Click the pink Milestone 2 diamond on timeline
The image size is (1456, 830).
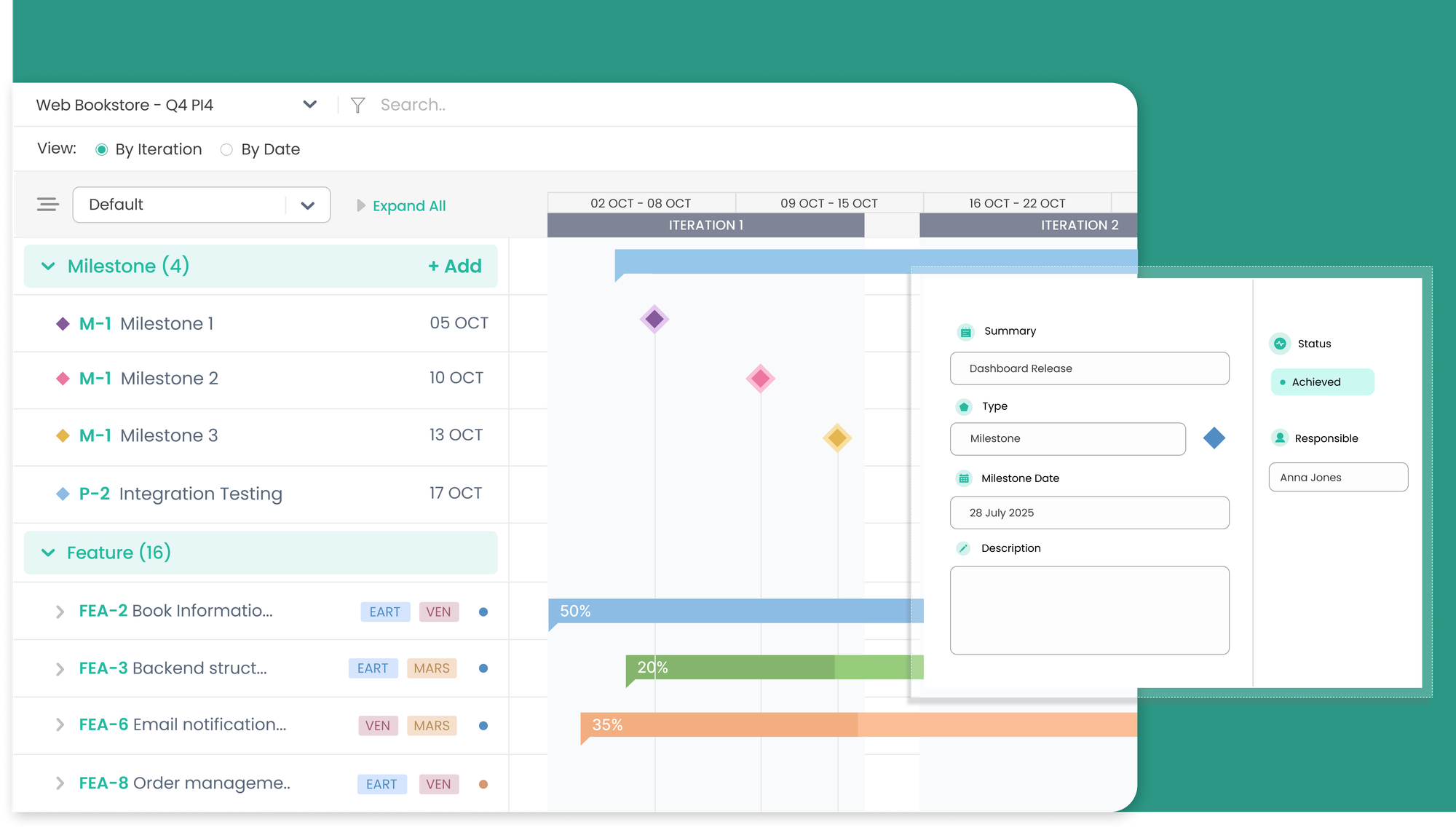click(760, 379)
